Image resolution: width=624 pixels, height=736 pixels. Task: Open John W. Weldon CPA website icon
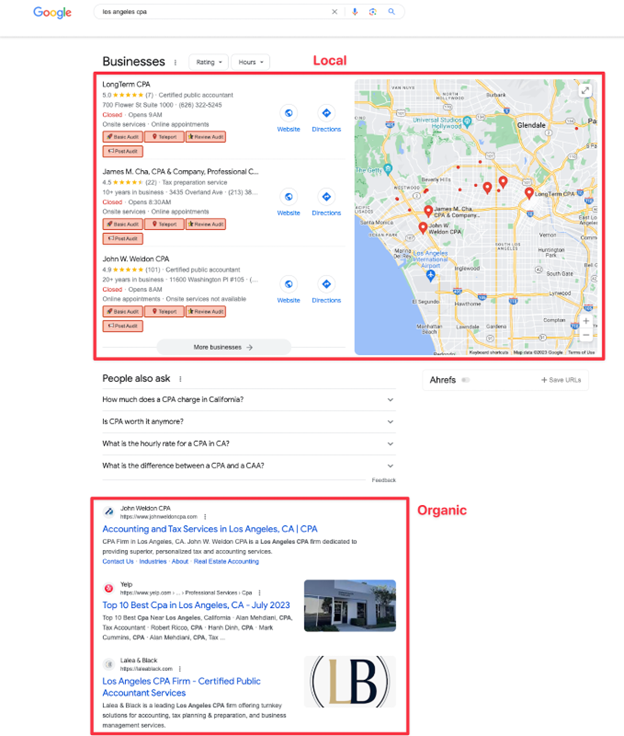coord(289,284)
